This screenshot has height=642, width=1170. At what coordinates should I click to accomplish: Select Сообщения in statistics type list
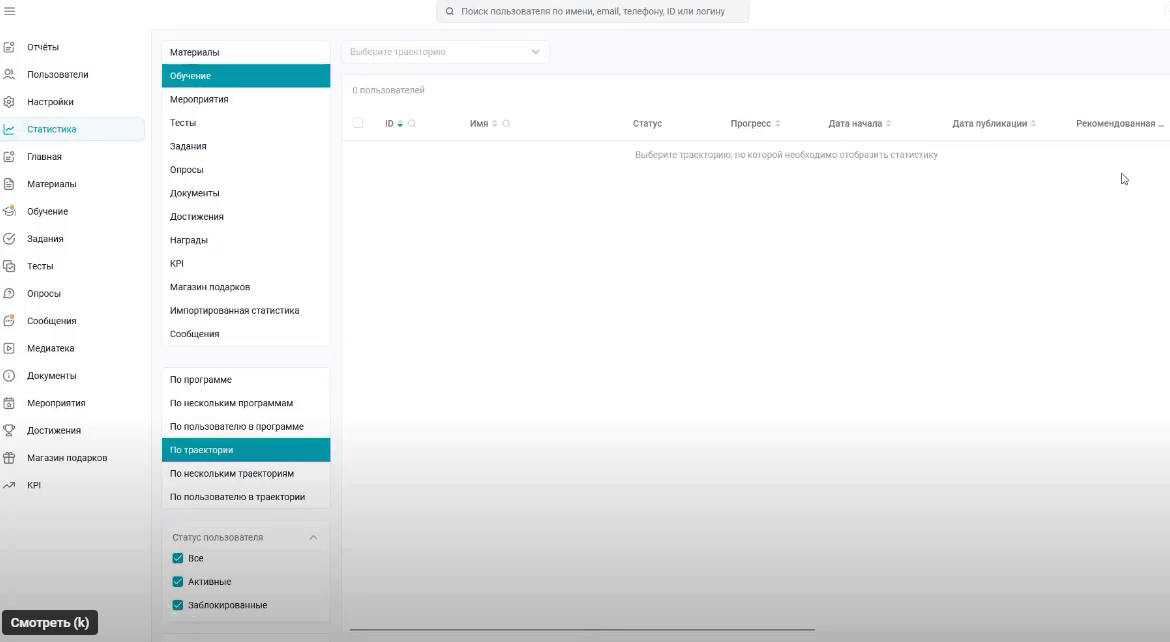245,334
